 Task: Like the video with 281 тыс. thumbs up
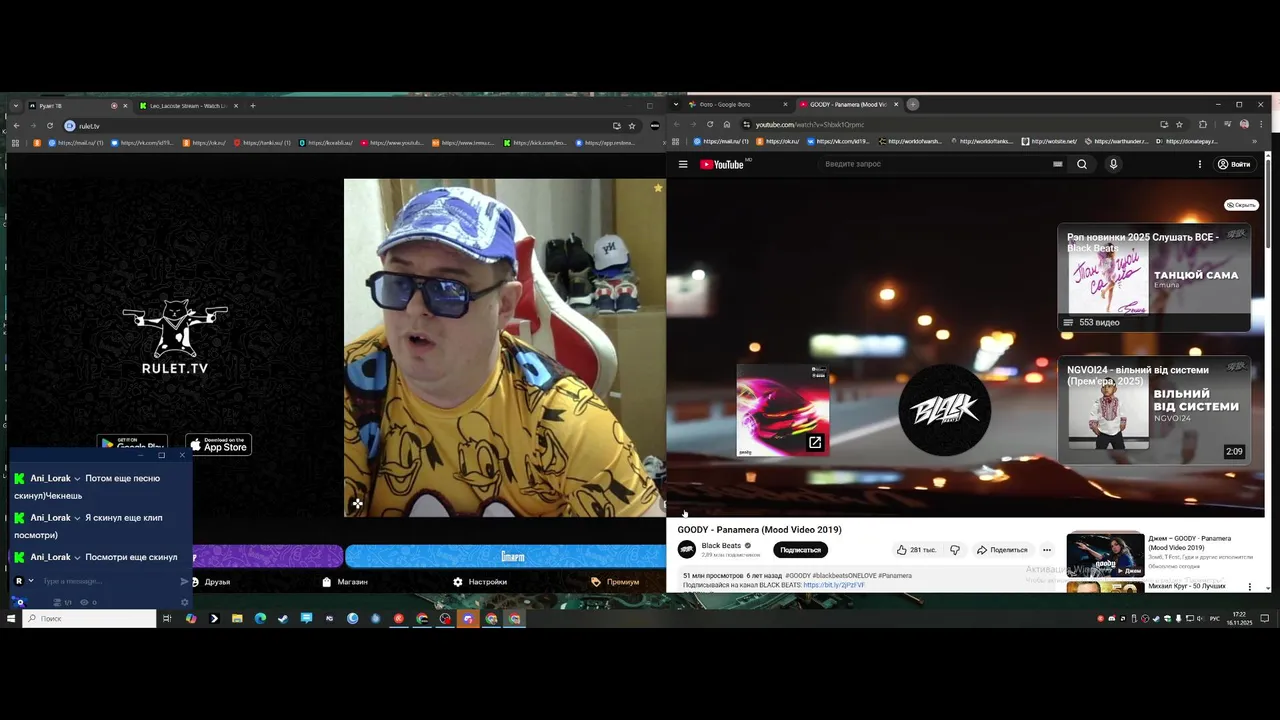[x=915, y=550]
